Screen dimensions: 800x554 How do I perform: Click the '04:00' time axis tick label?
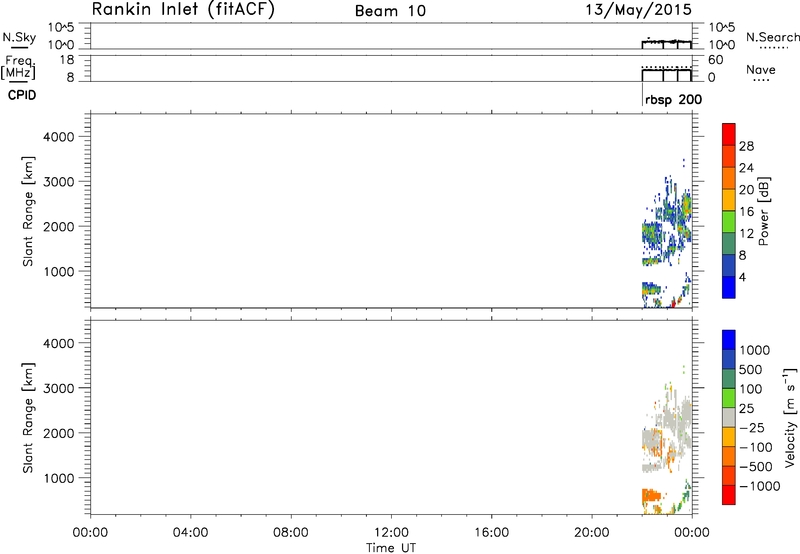[190, 533]
